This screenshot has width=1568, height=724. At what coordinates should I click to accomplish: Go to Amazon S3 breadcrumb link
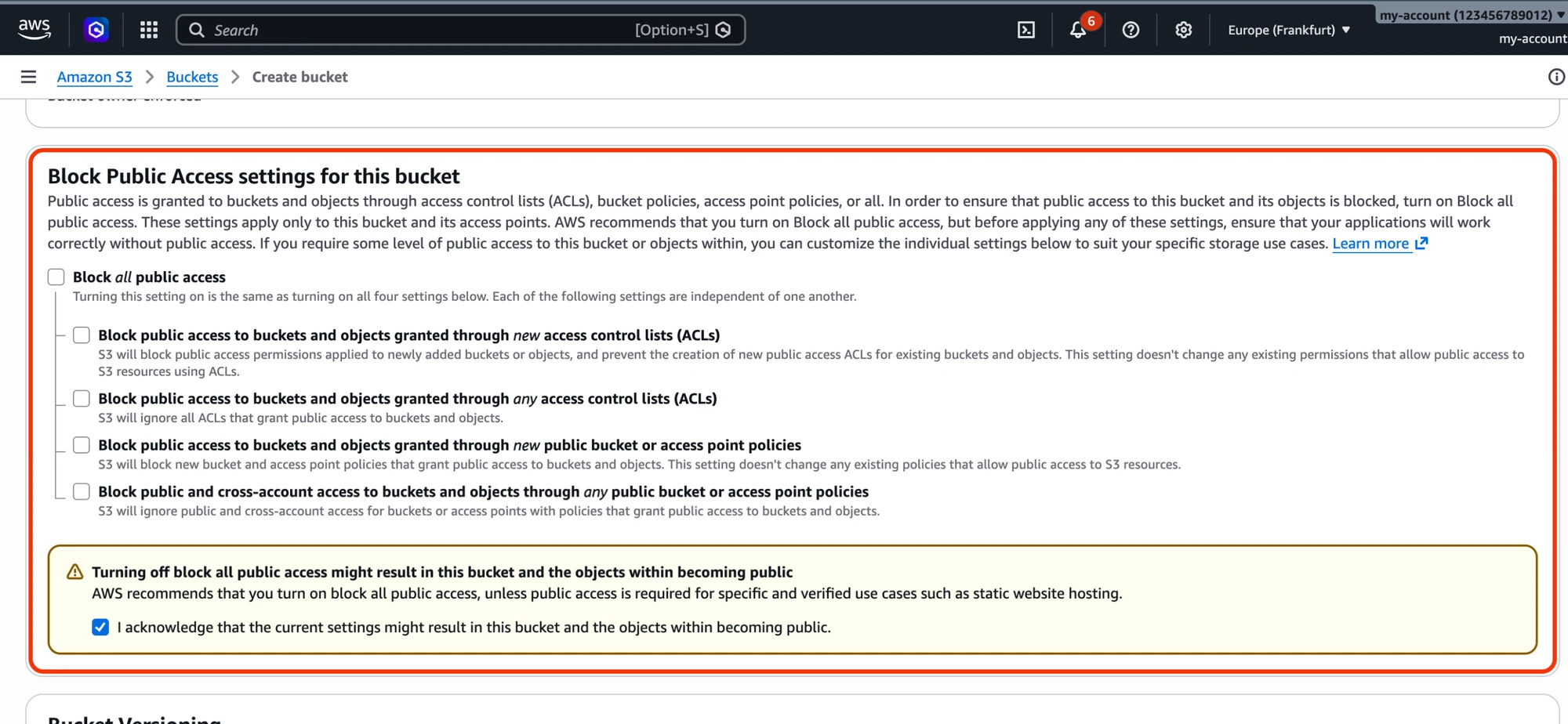click(95, 77)
